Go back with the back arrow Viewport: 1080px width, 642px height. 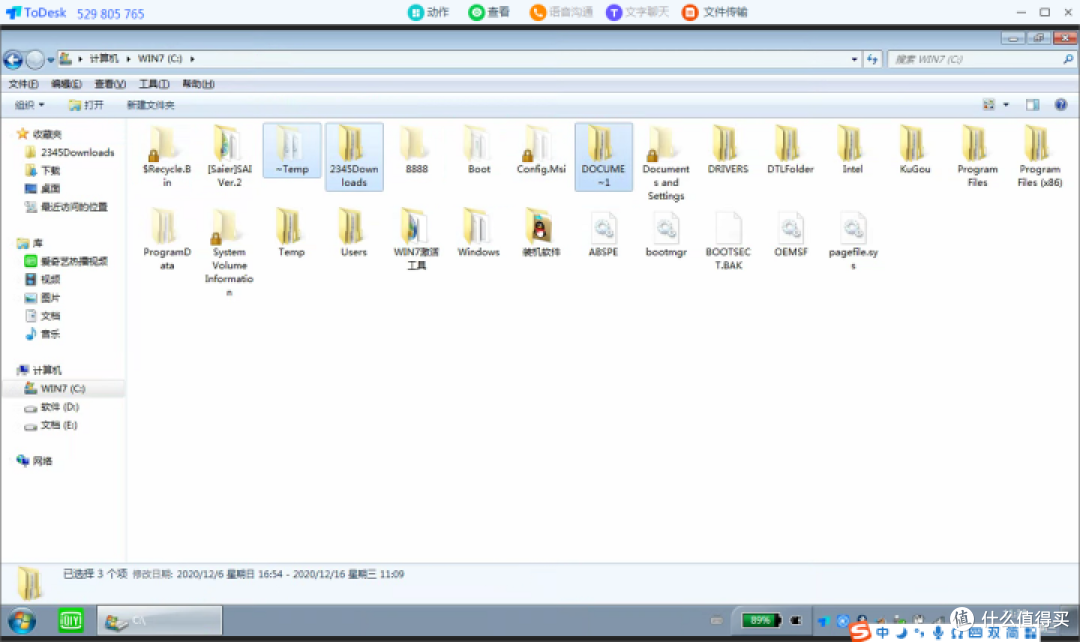[x=13, y=60]
